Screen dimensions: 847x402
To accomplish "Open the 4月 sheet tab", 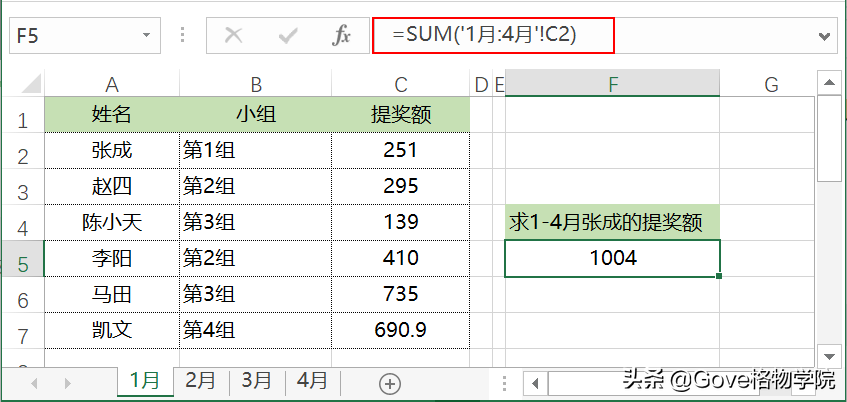I will coord(313,380).
